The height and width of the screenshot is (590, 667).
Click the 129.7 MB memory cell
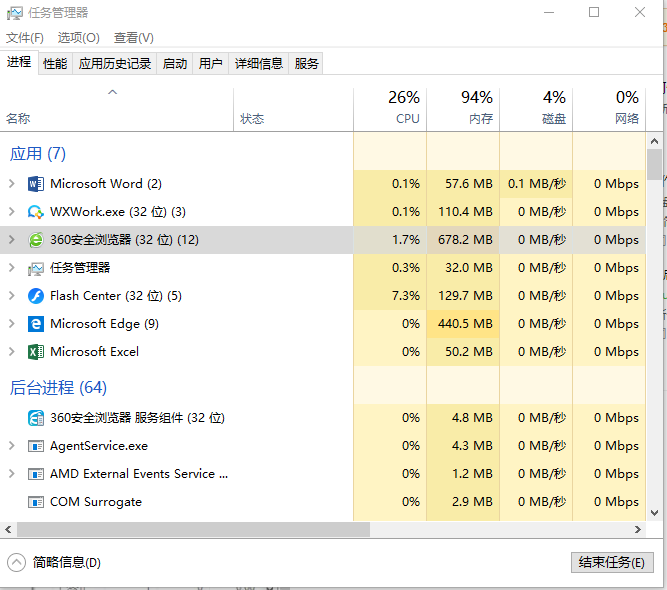coord(463,296)
